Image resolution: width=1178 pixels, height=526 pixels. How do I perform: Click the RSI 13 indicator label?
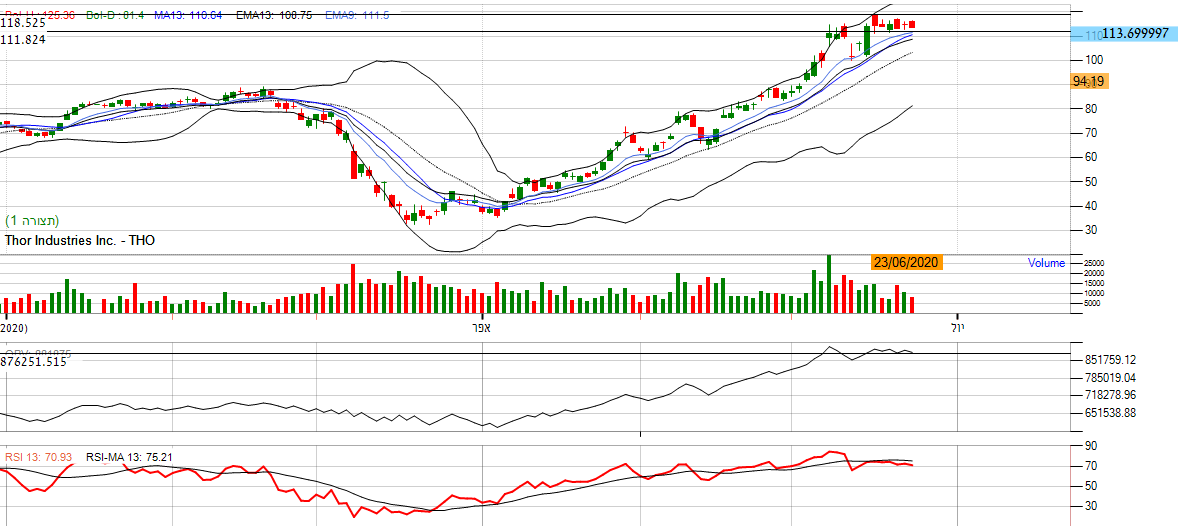pyautogui.click(x=31, y=457)
